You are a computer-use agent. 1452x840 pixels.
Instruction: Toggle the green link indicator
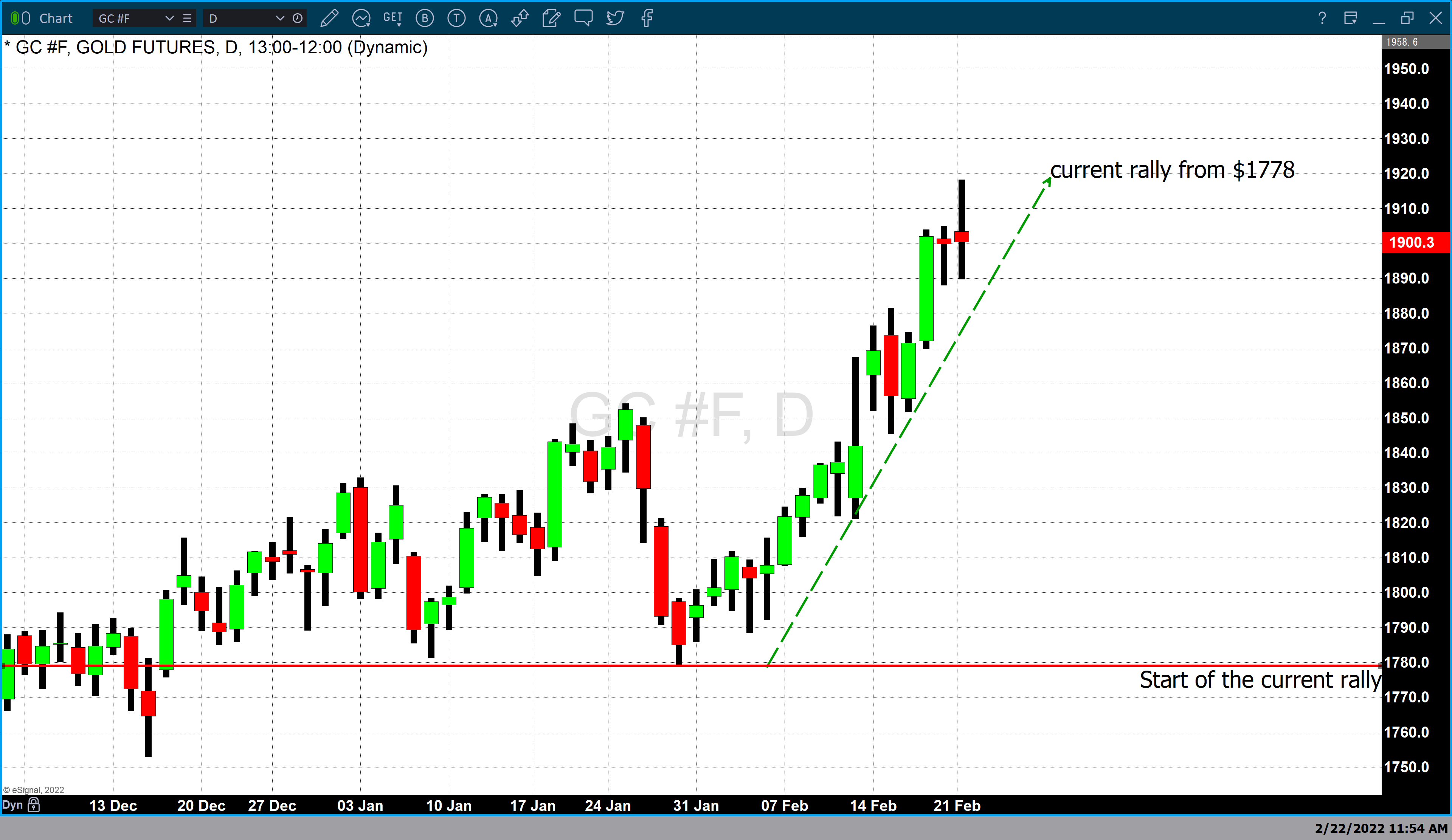tap(16, 19)
